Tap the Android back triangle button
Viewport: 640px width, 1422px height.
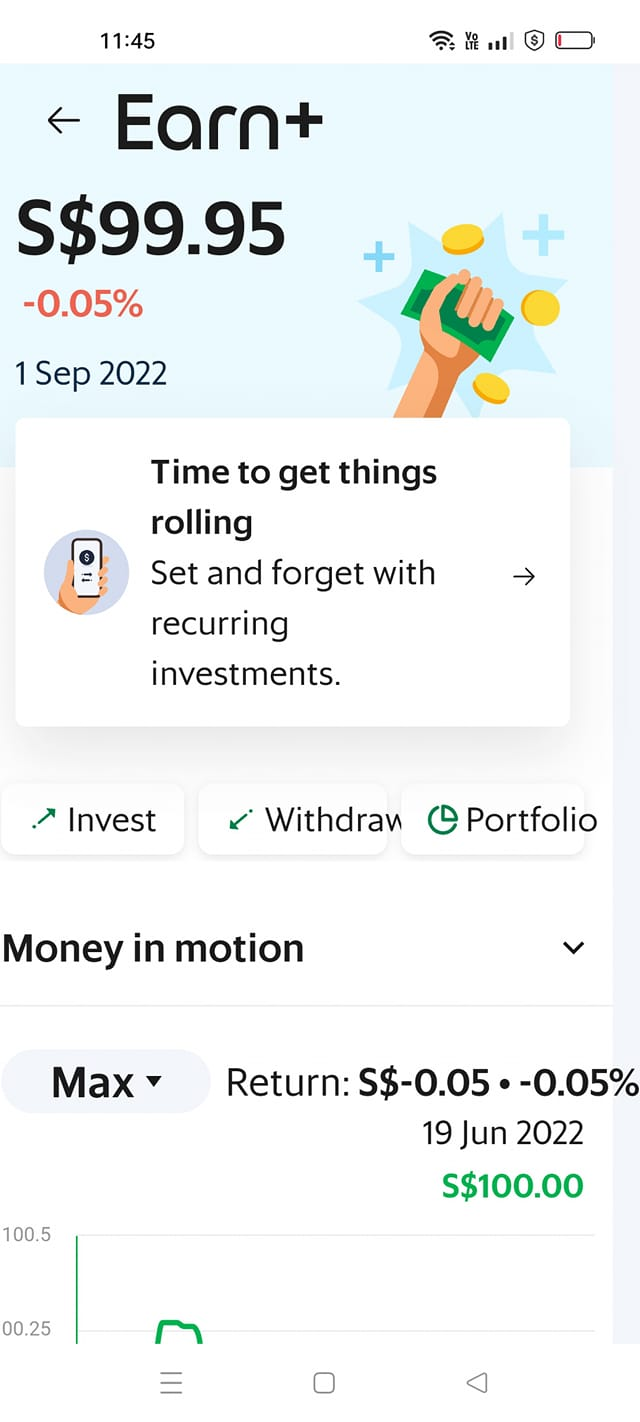tap(477, 1382)
